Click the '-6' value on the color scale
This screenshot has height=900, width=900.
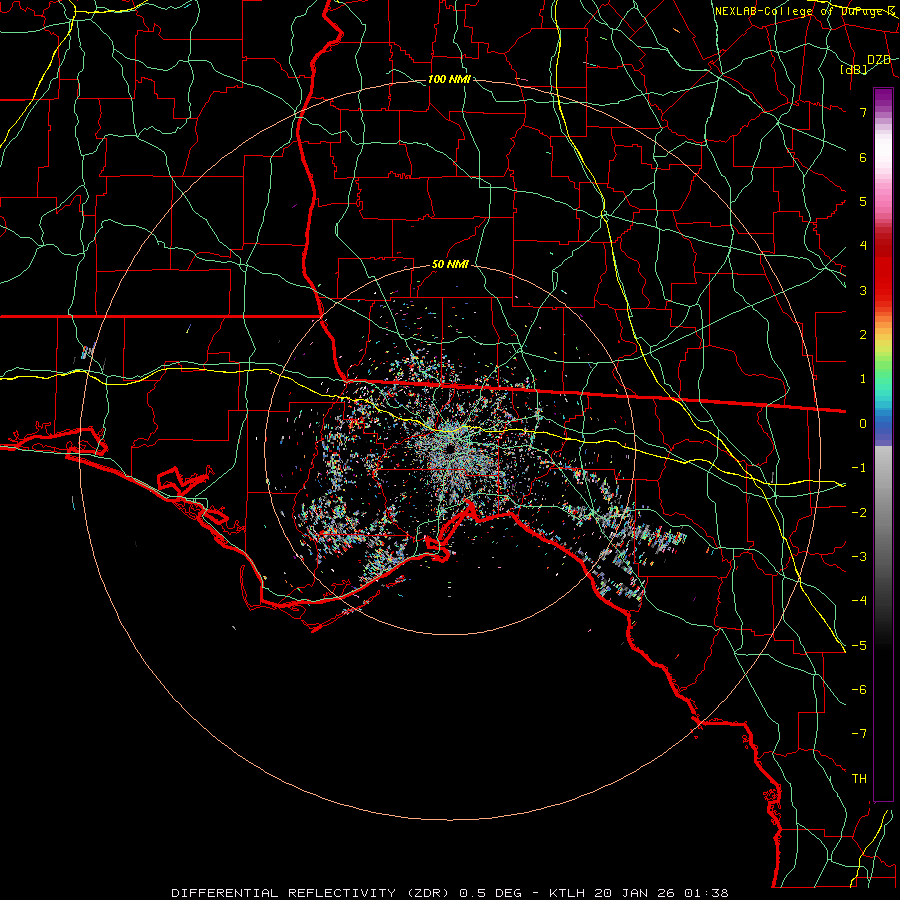[859, 689]
